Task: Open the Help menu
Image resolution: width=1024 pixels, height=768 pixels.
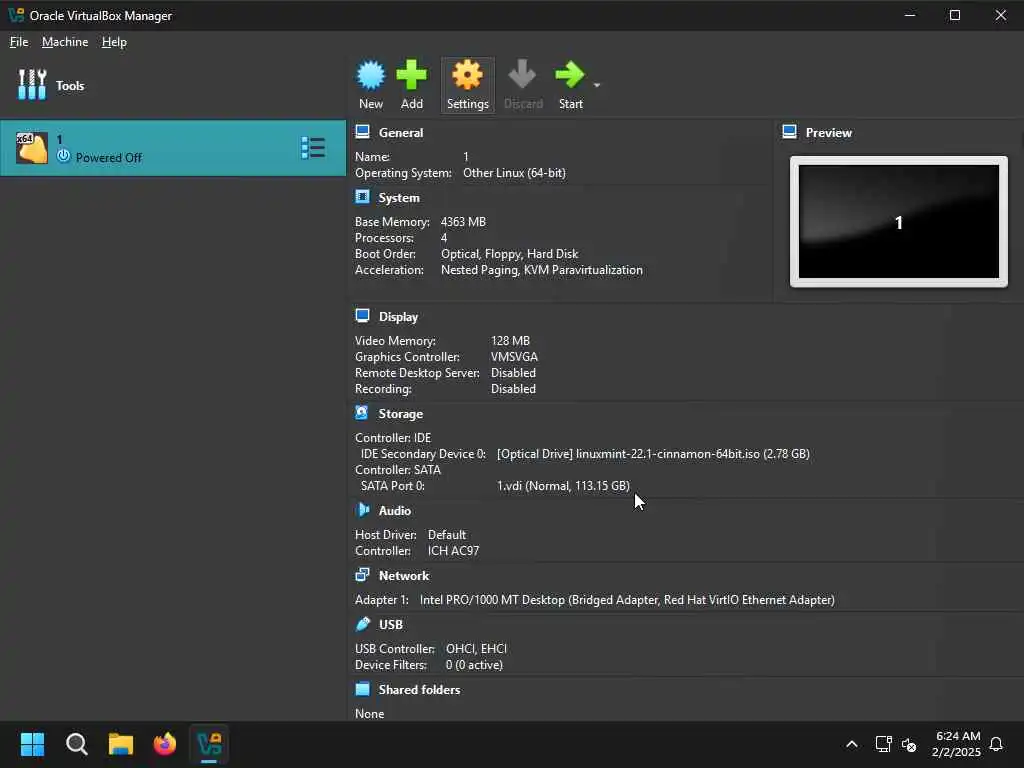Action: (114, 42)
